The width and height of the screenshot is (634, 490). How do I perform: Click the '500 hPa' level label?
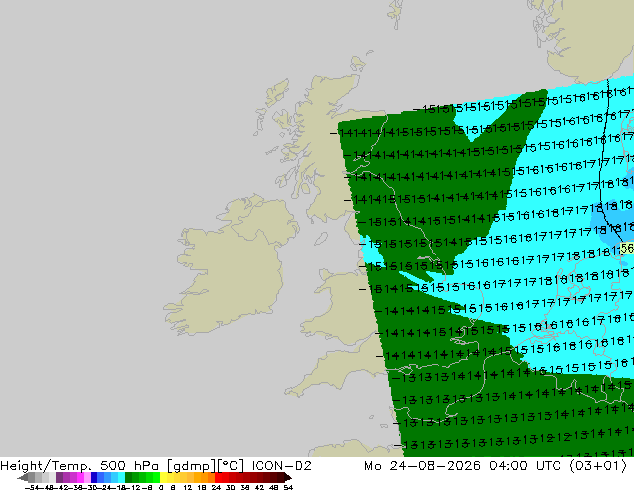tap(131, 466)
